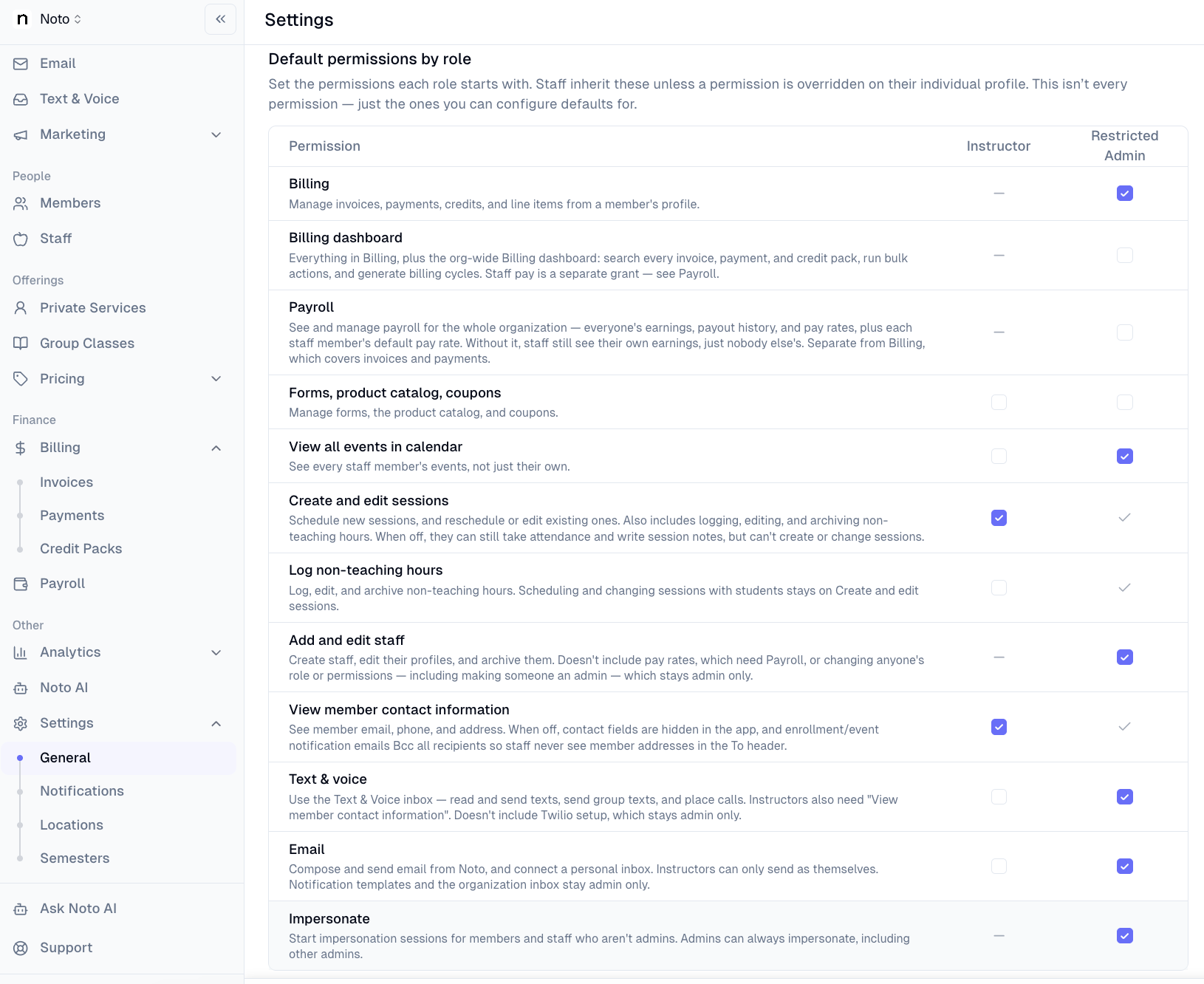1204x984 pixels.
Task: Click the Staff apple icon
Action: (21, 239)
